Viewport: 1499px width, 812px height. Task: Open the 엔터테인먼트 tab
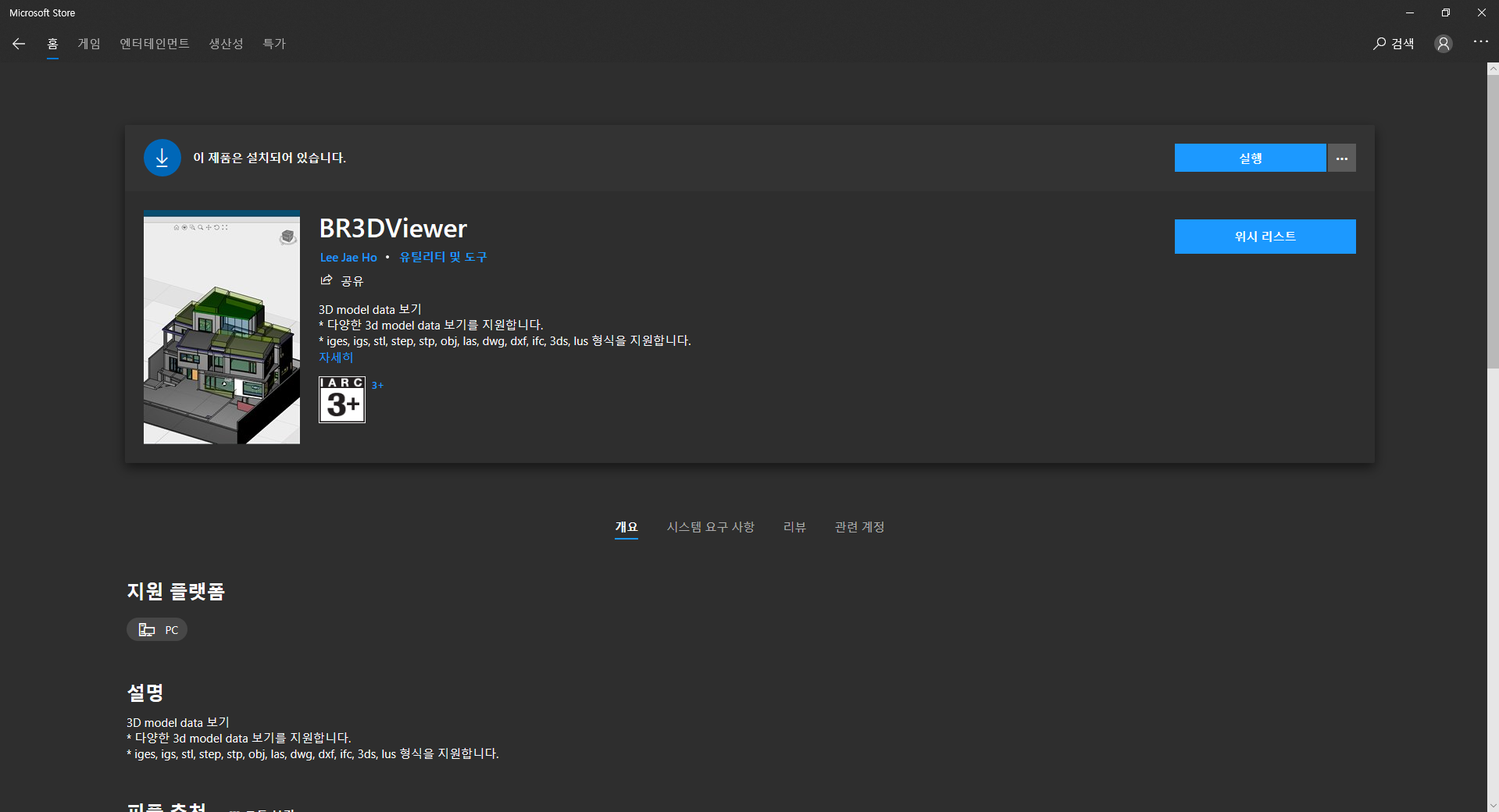[155, 44]
